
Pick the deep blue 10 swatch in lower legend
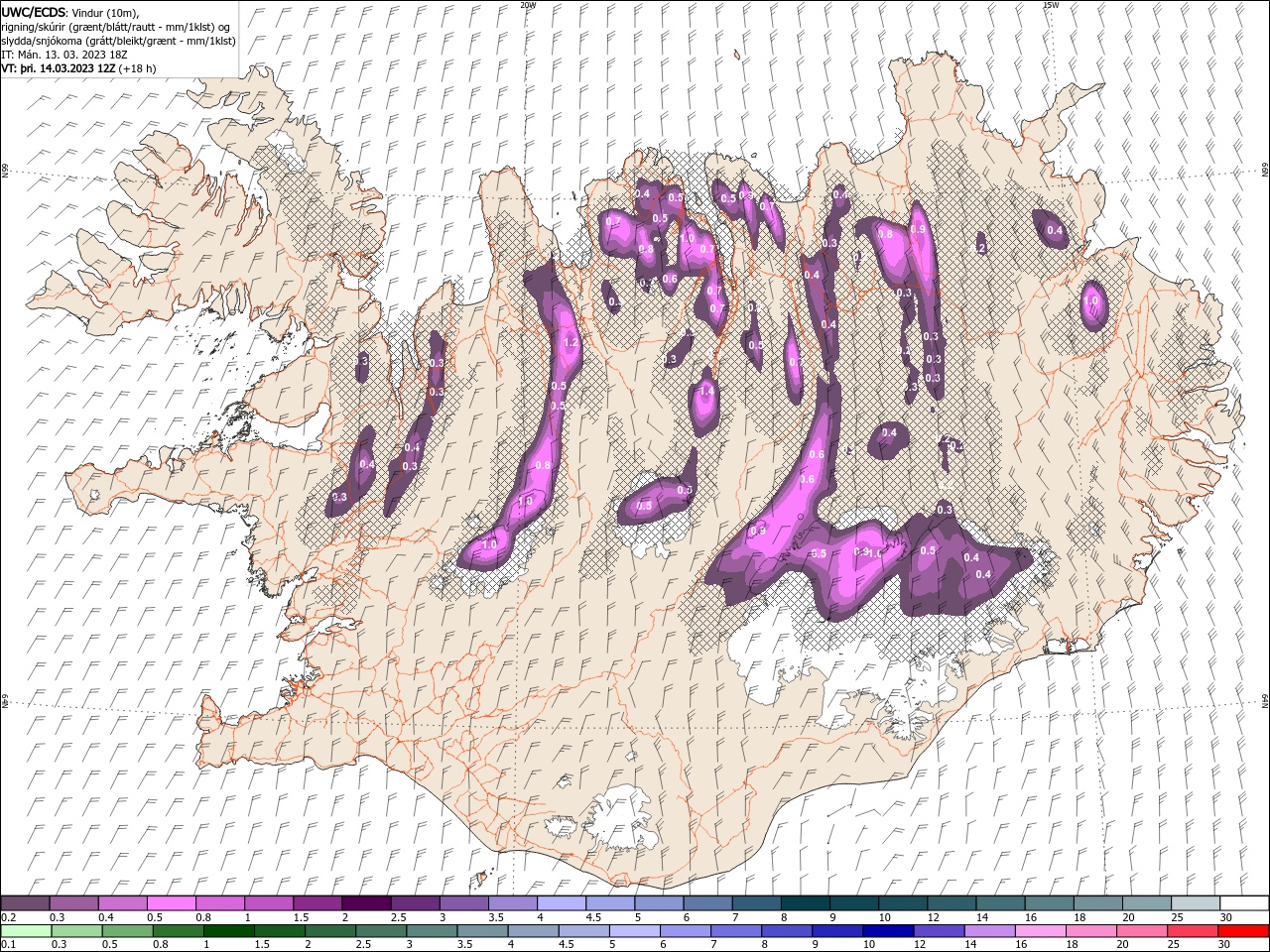[888, 931]
